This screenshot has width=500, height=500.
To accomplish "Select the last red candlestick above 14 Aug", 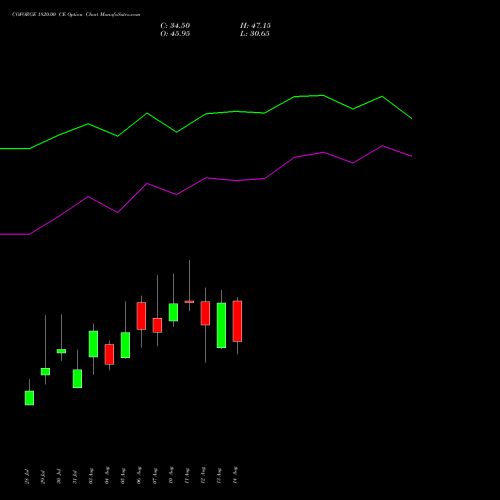I will tap(237, 321).
